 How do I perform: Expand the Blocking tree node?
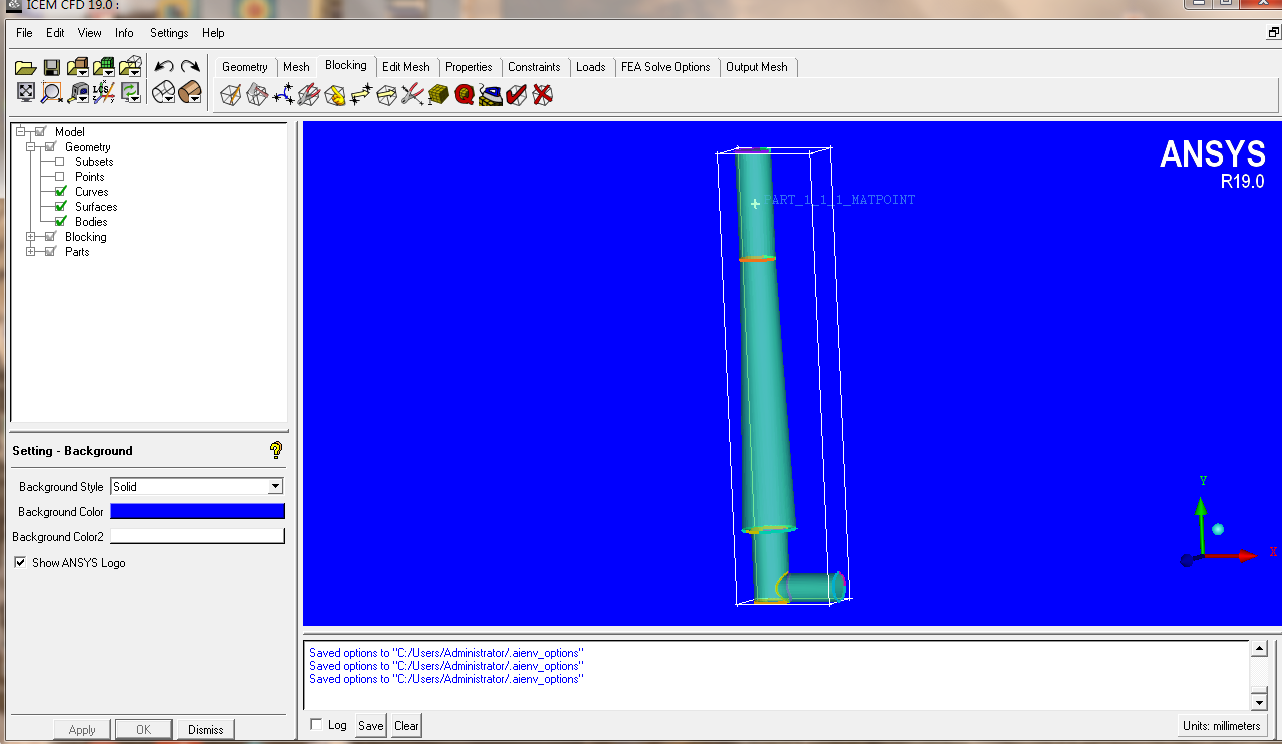(x=31, y=237)
